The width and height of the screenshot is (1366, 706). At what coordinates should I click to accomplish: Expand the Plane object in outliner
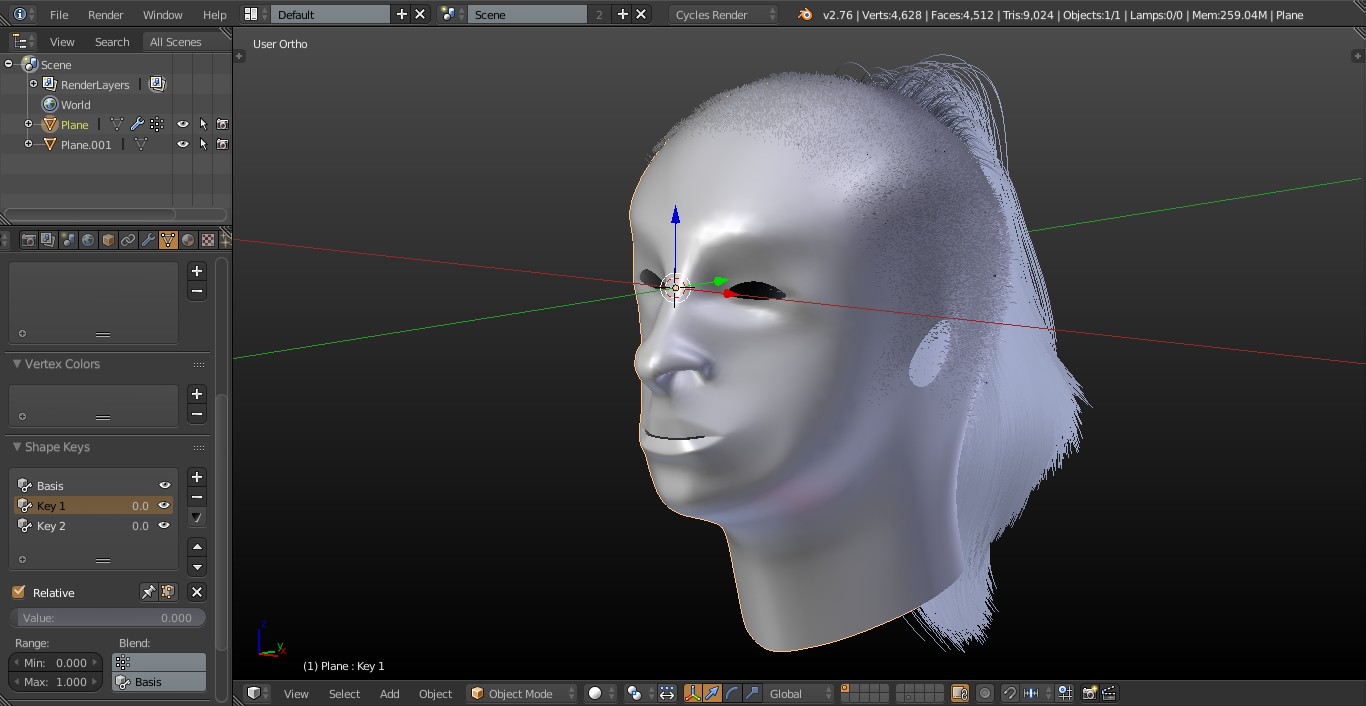pyautogui.click(x=29, y=124)
